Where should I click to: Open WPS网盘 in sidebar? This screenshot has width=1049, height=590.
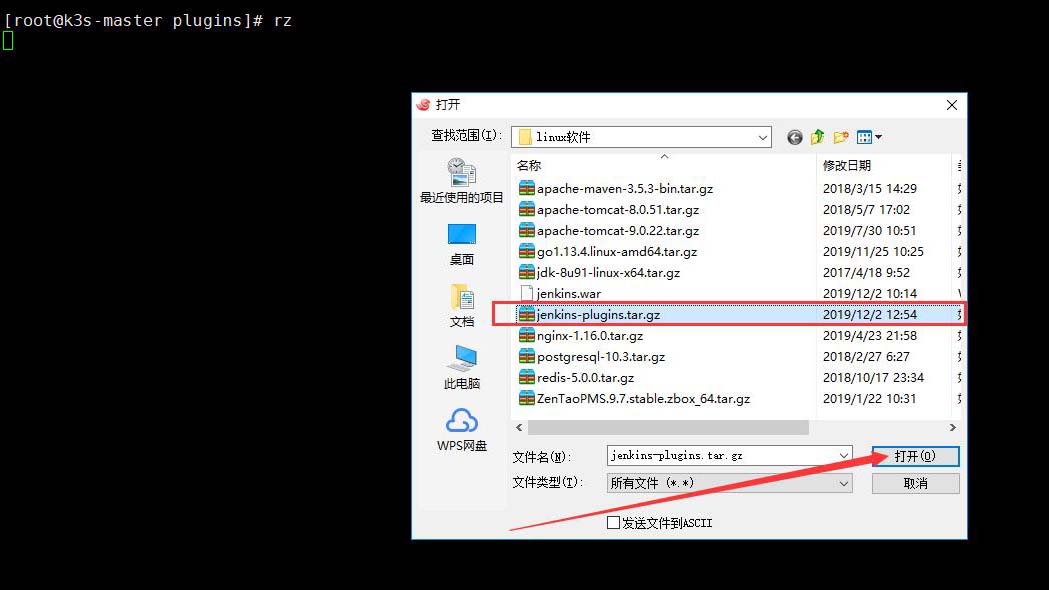pos(462,429)
